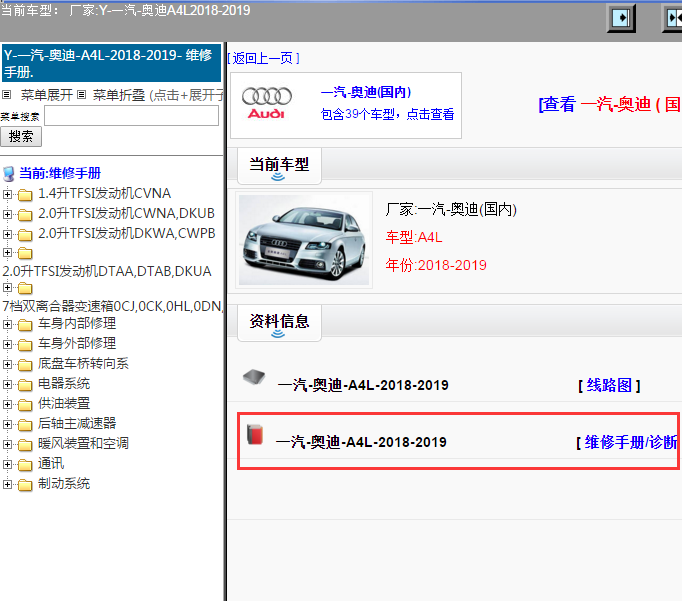Select the 资料信息 tab header
Viewport: 682px width, 601px height.
click(279, 322)
